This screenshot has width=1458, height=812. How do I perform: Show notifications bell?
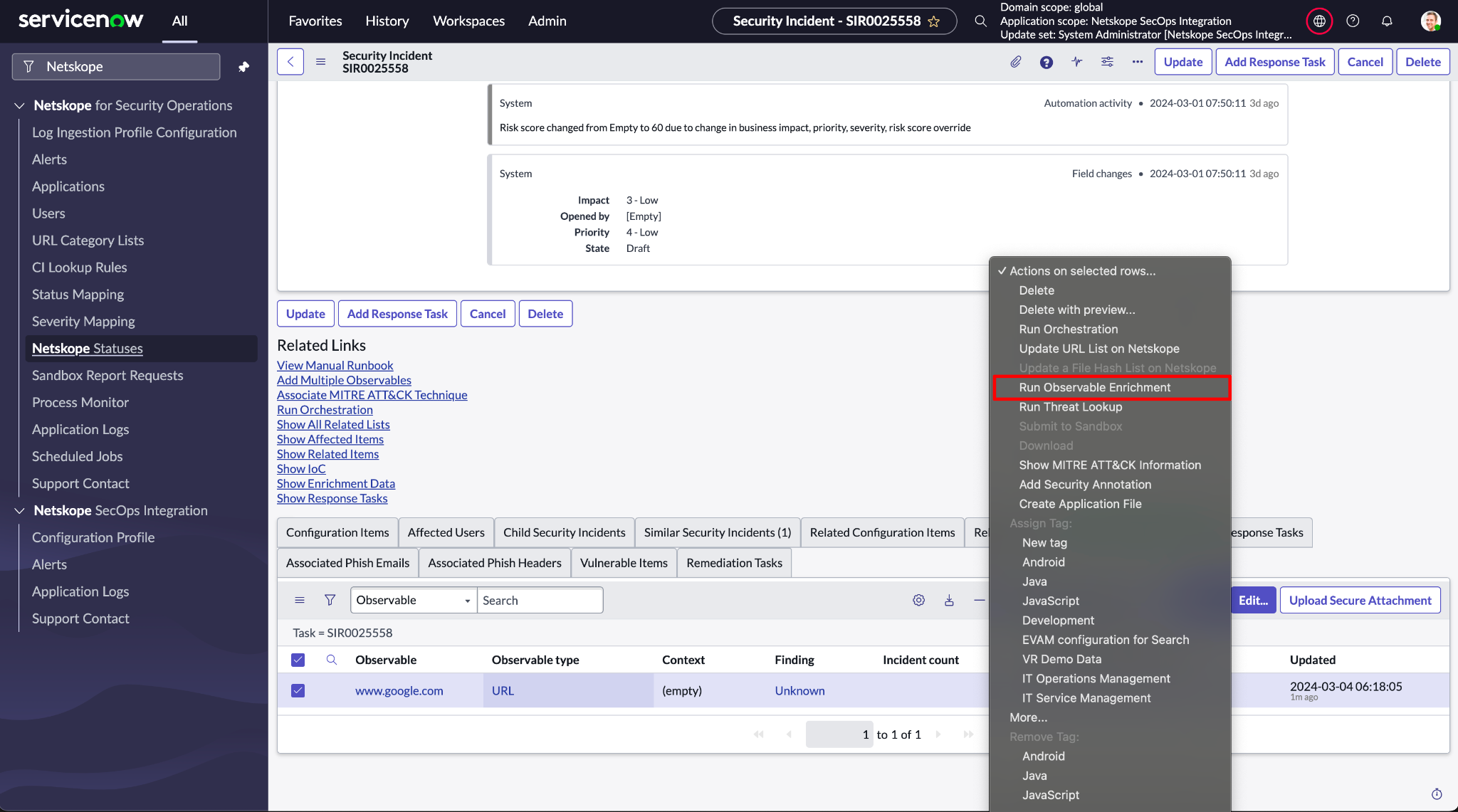(1387, 21)
